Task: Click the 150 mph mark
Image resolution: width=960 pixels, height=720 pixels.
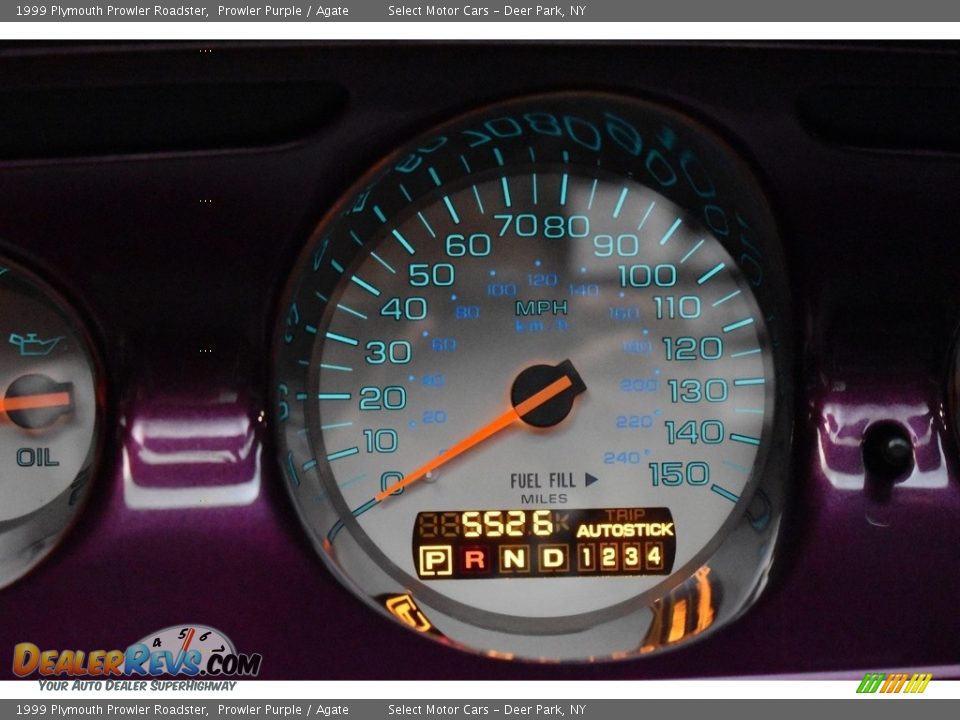Action: coord(679,474)
